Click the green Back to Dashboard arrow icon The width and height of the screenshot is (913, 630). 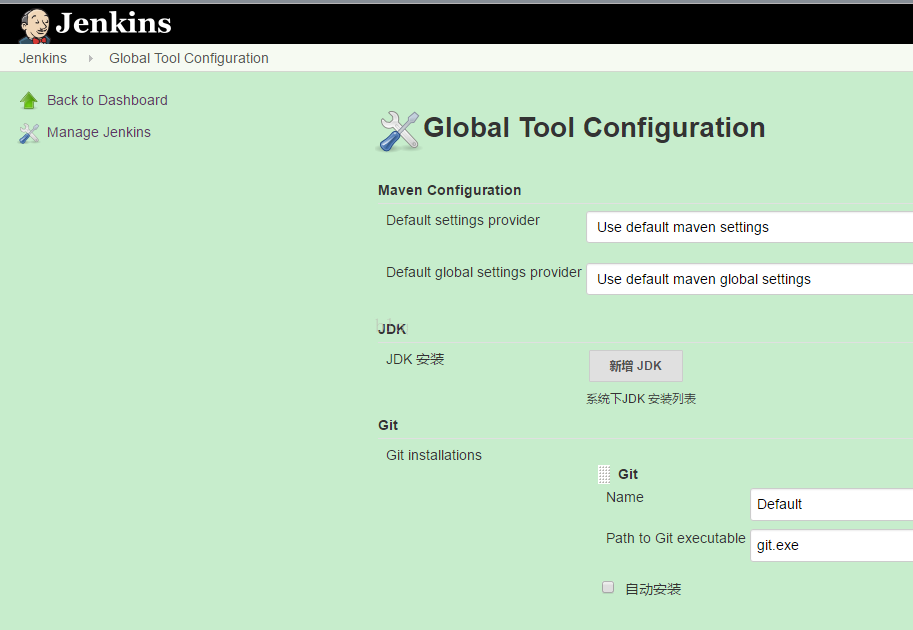coord(29,101)
